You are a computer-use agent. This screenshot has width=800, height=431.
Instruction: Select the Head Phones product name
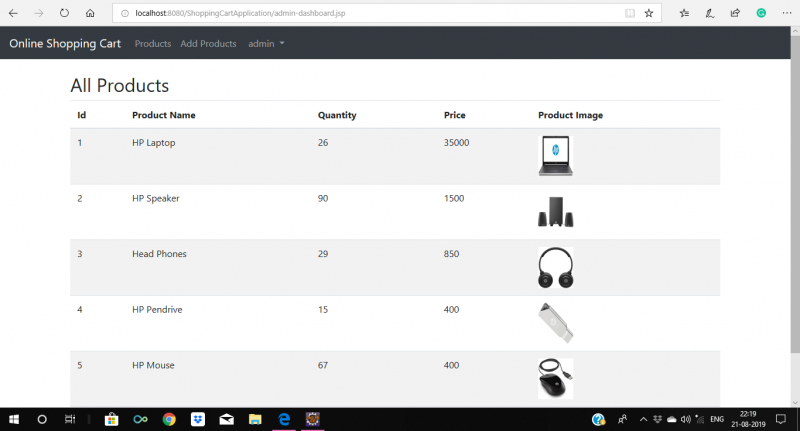tap(159, 254)
